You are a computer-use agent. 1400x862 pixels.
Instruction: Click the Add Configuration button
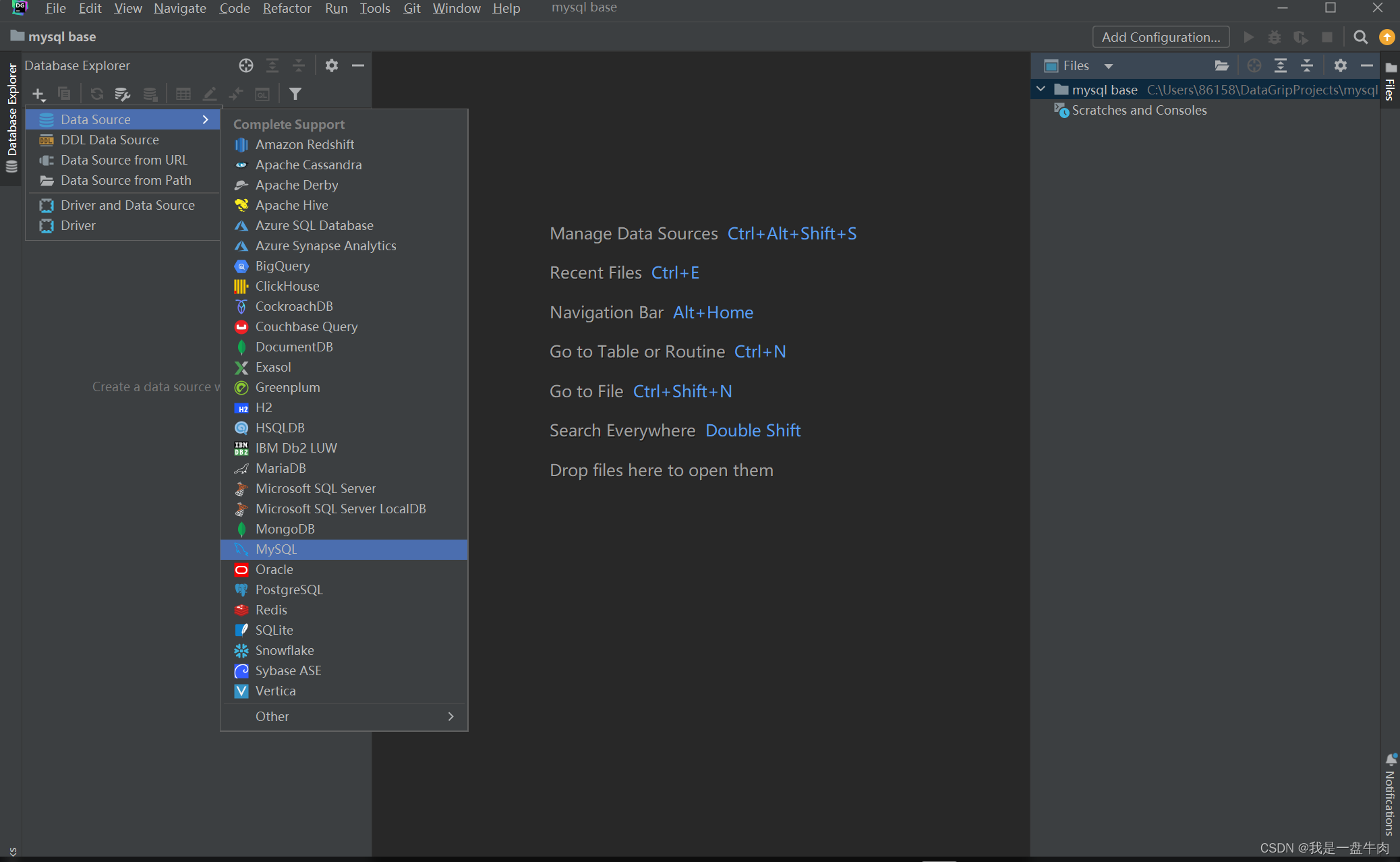[1161, 37]
